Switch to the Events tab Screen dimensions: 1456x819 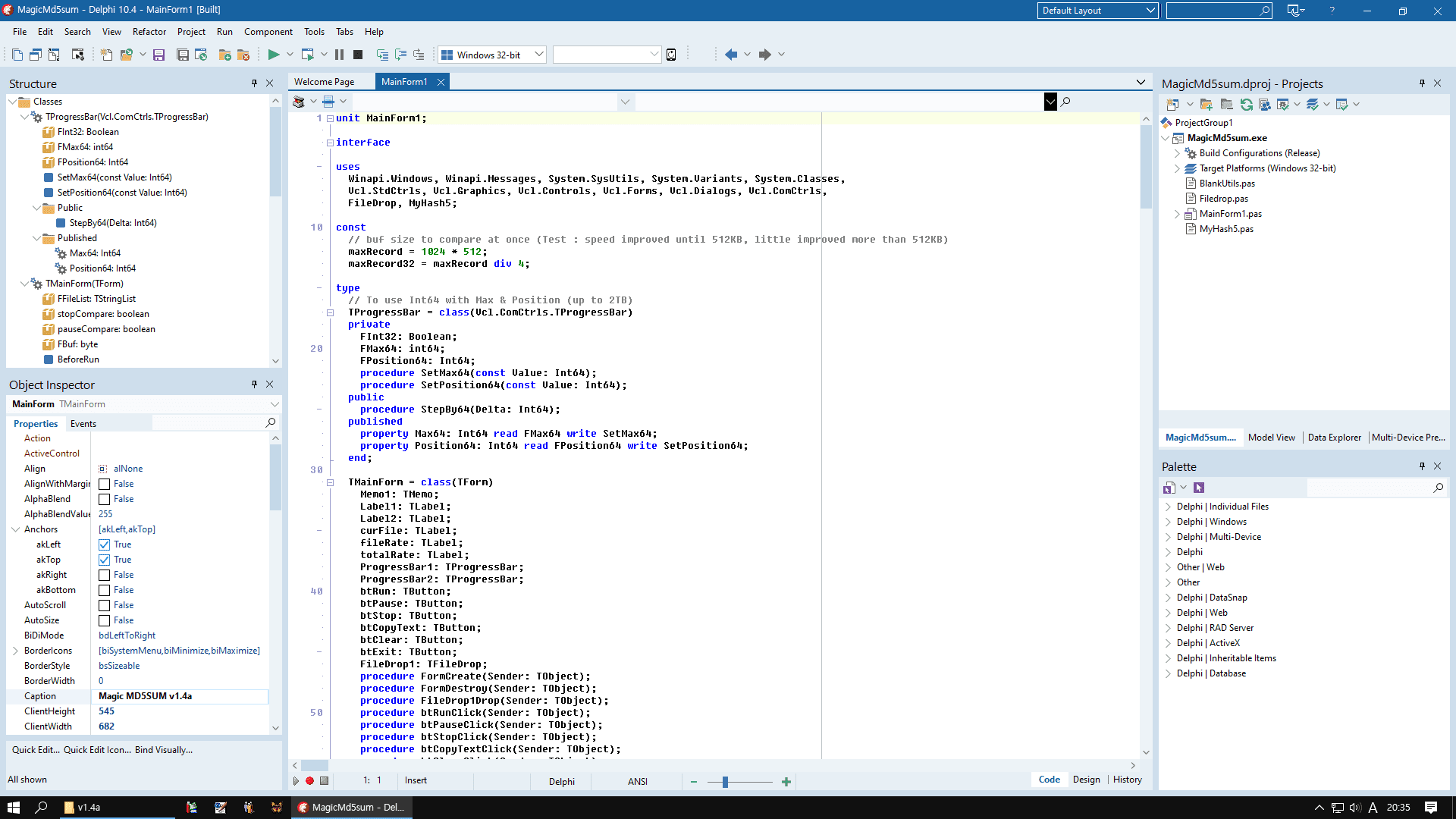(83, 424)
